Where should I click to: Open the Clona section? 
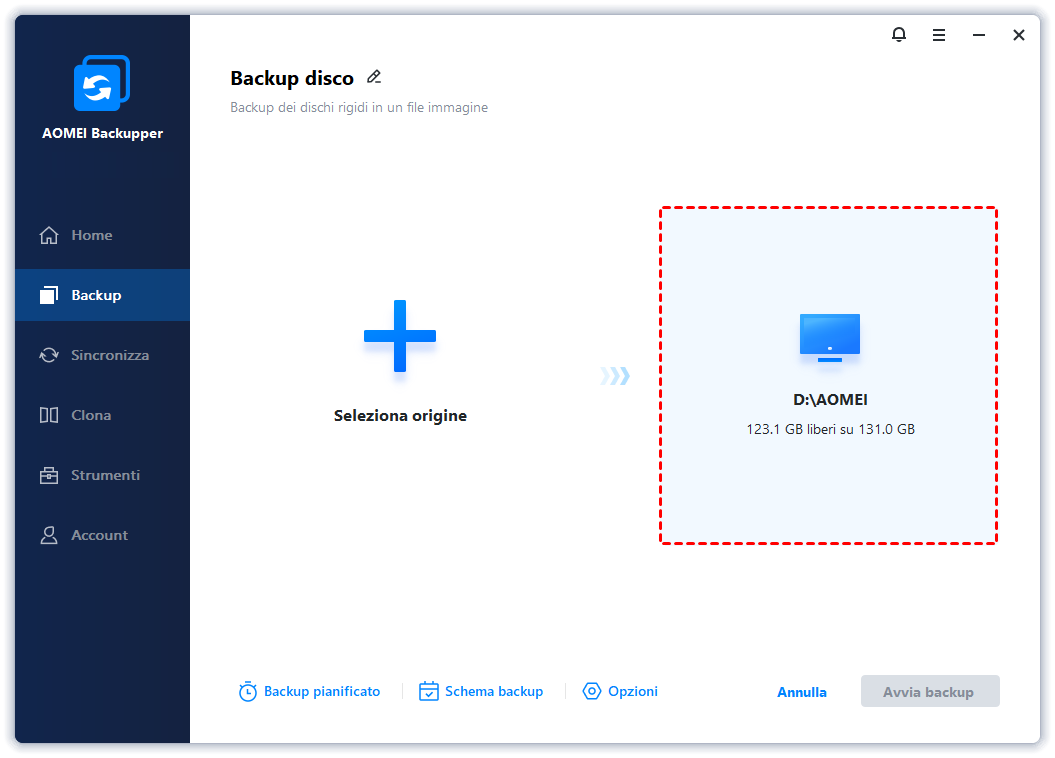(x=102, y=415)
